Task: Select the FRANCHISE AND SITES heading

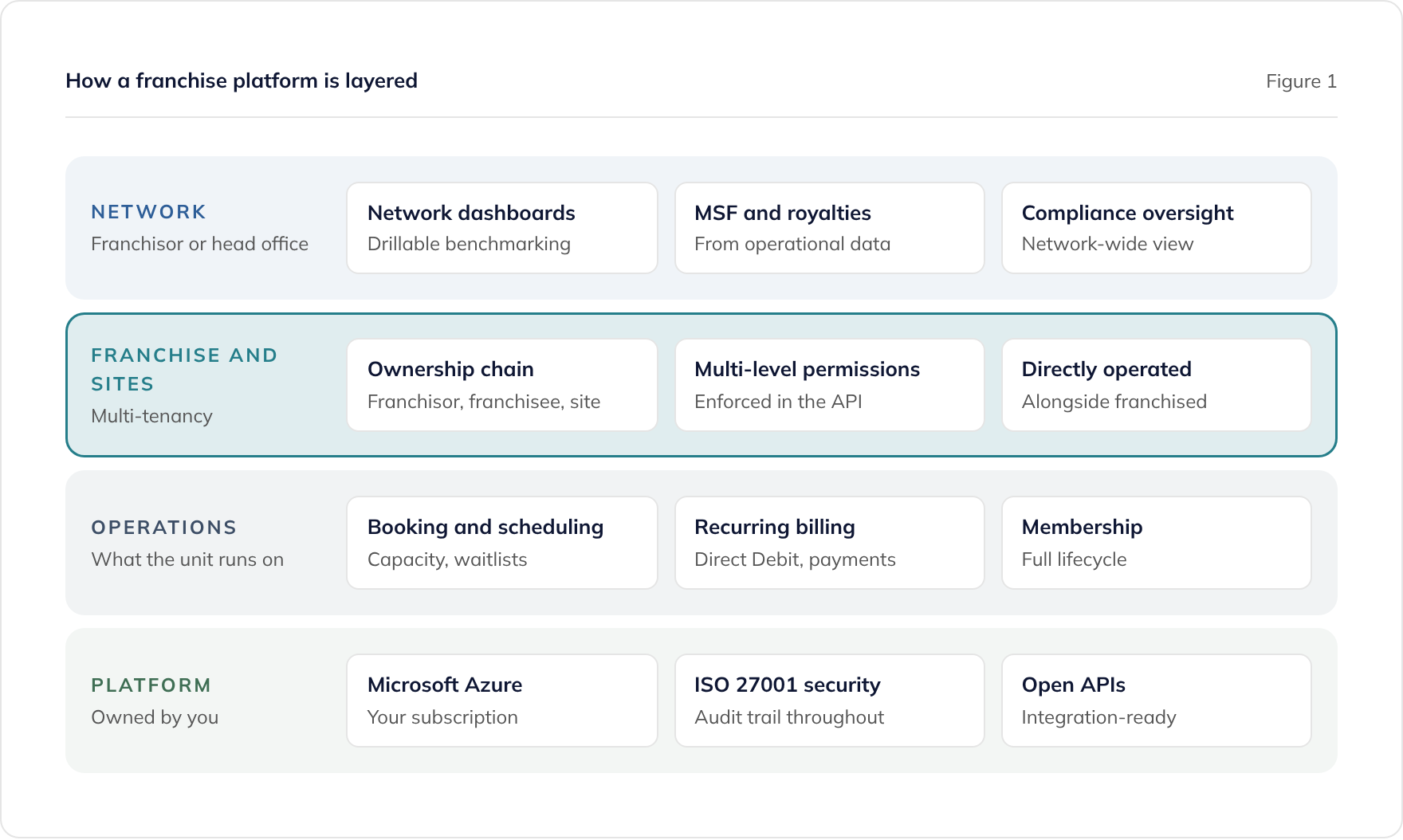Action: click(184, 370)
